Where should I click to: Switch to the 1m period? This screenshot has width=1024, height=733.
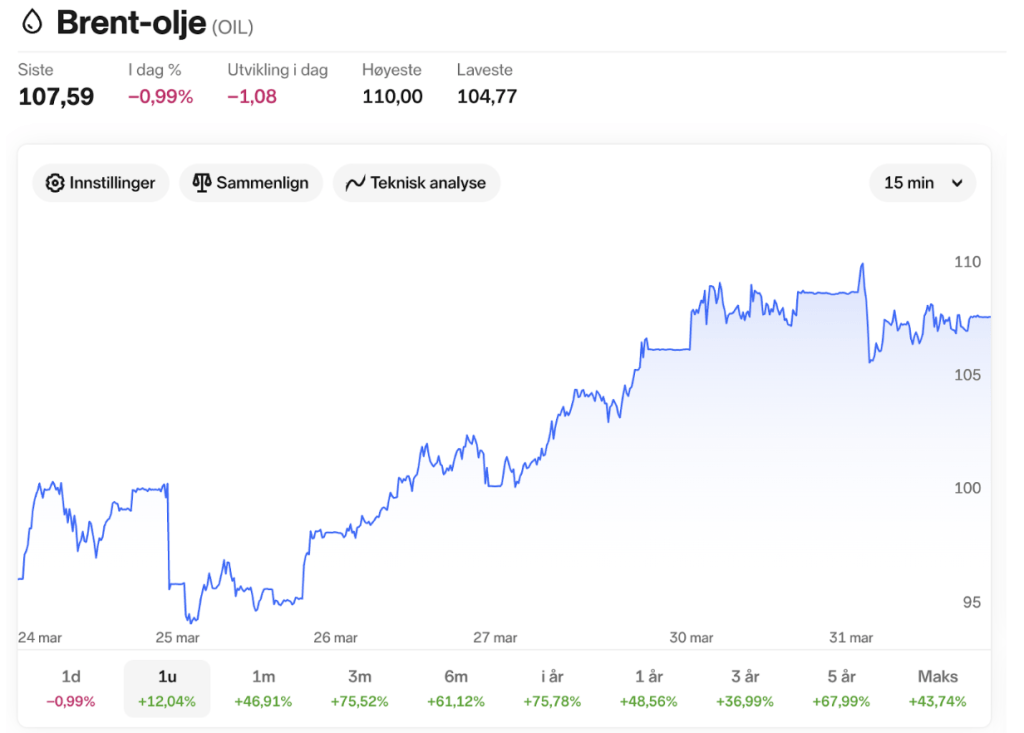pos(263,688)
